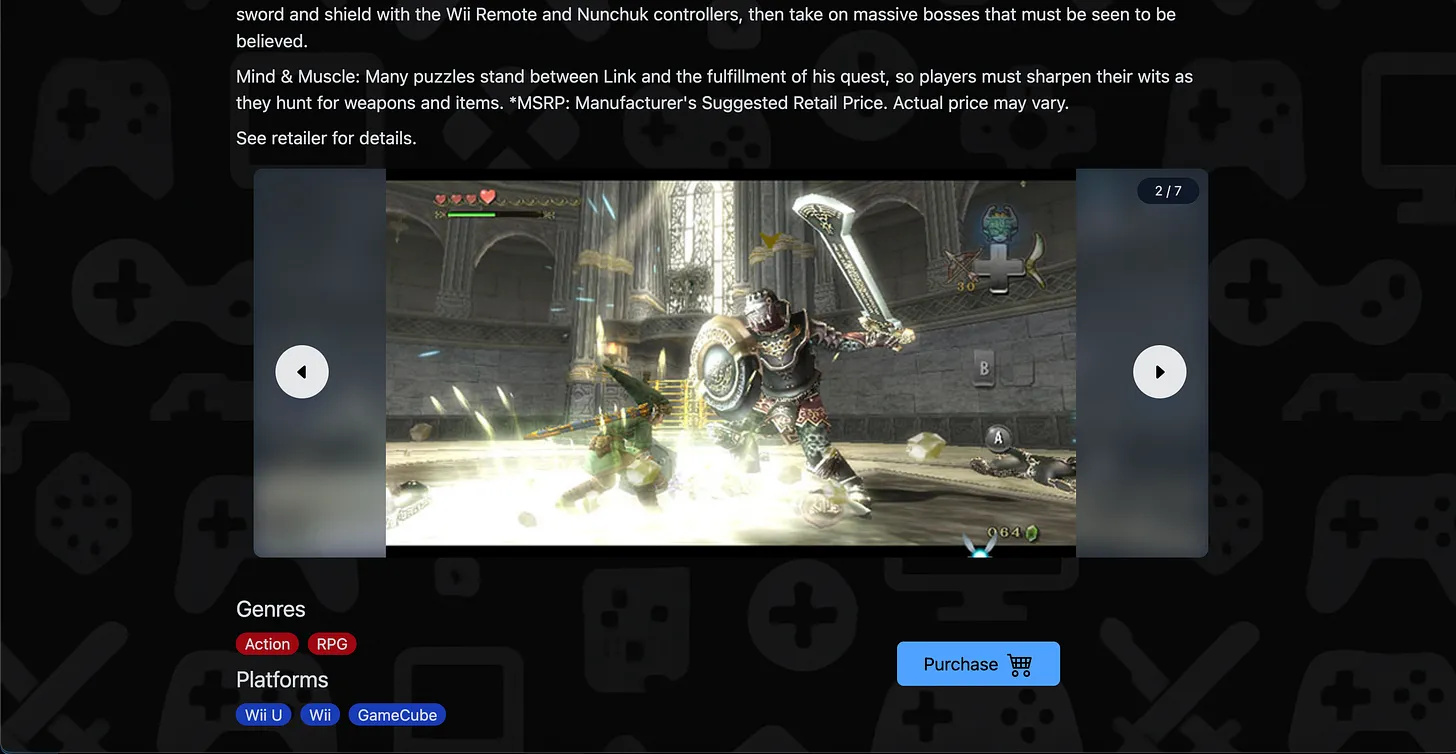Click the shopping cart icon on the Purchase button

pos(1020,663)
